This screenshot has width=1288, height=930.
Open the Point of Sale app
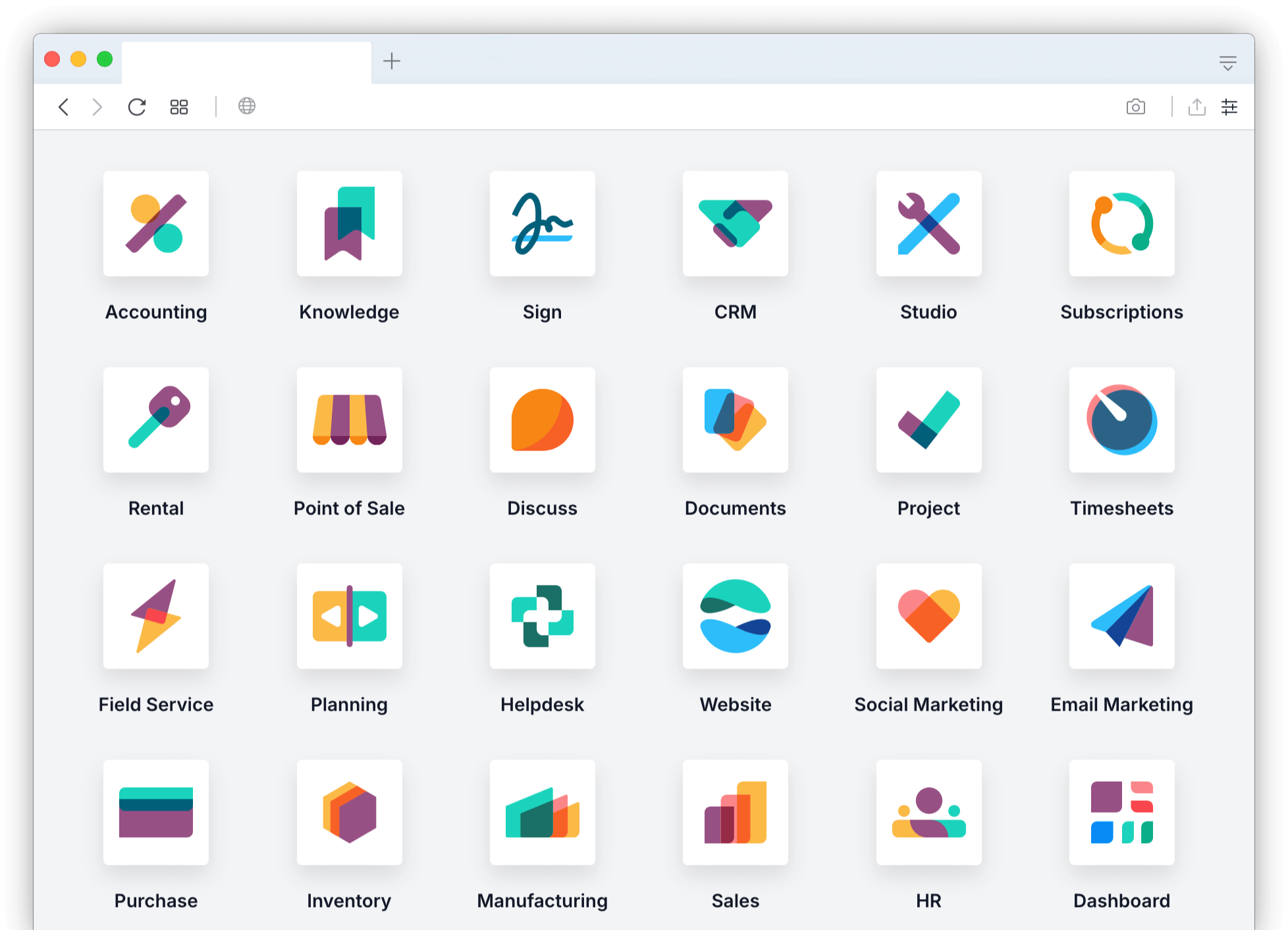coord(349,420)
